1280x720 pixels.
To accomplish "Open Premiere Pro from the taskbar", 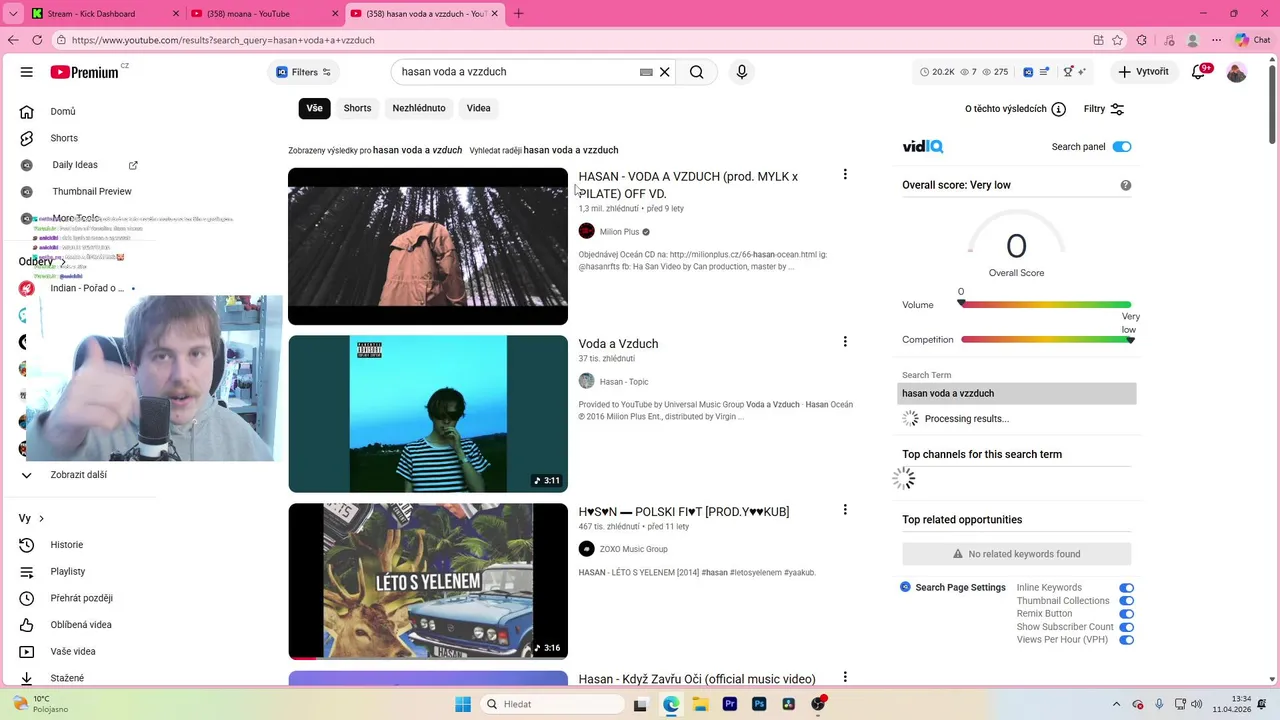I will (x=730, y=704).
